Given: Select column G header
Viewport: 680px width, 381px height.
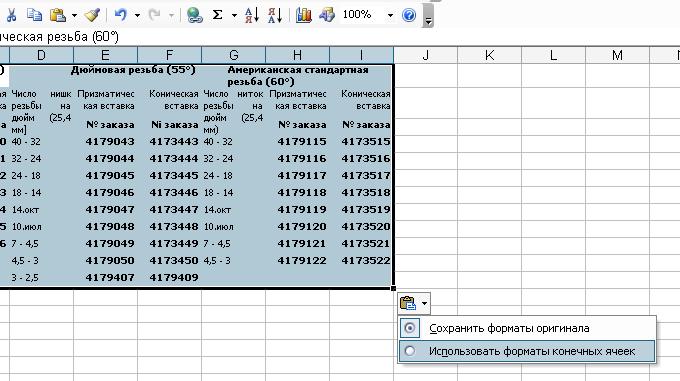Looking at the screenshot, I should 233,55.
